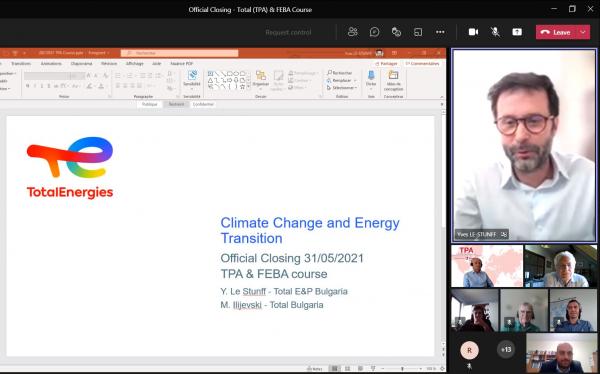Open the Sensibilité dropdown in ribbon

coord(192,79)
